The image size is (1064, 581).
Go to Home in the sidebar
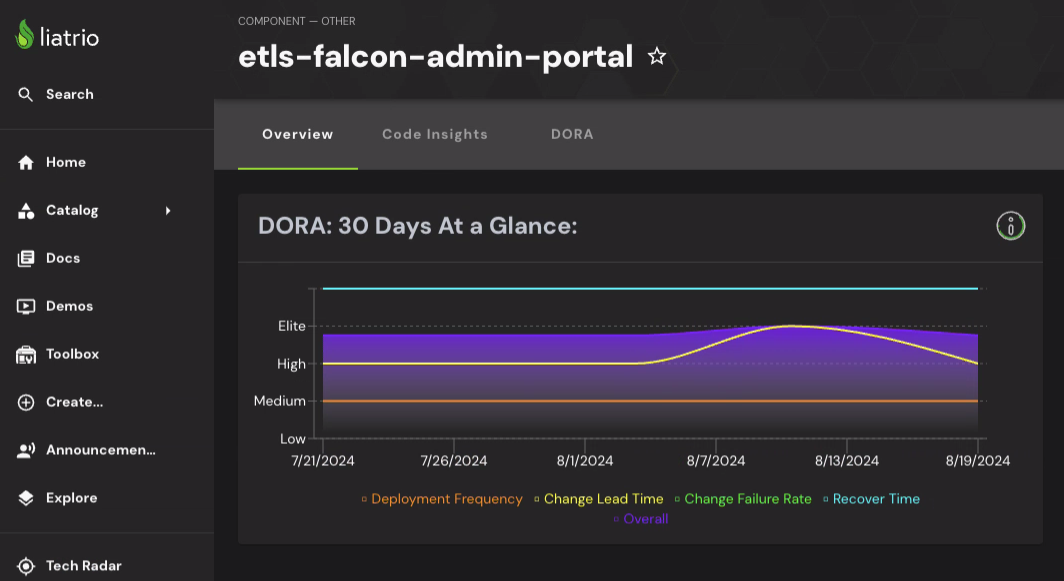[107, 162]
